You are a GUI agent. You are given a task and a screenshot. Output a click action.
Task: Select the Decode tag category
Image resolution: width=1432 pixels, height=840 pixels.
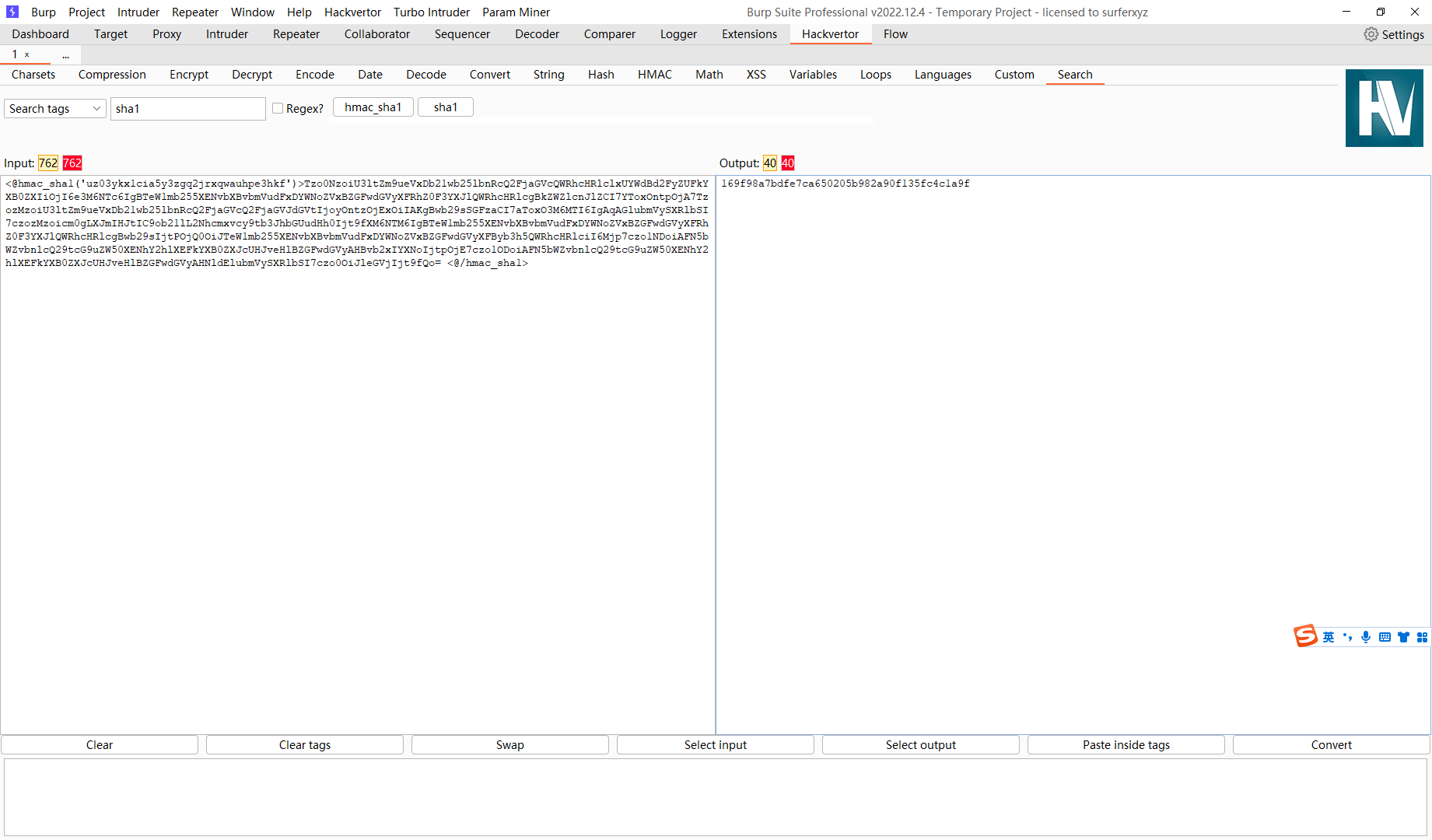point(426,75)
